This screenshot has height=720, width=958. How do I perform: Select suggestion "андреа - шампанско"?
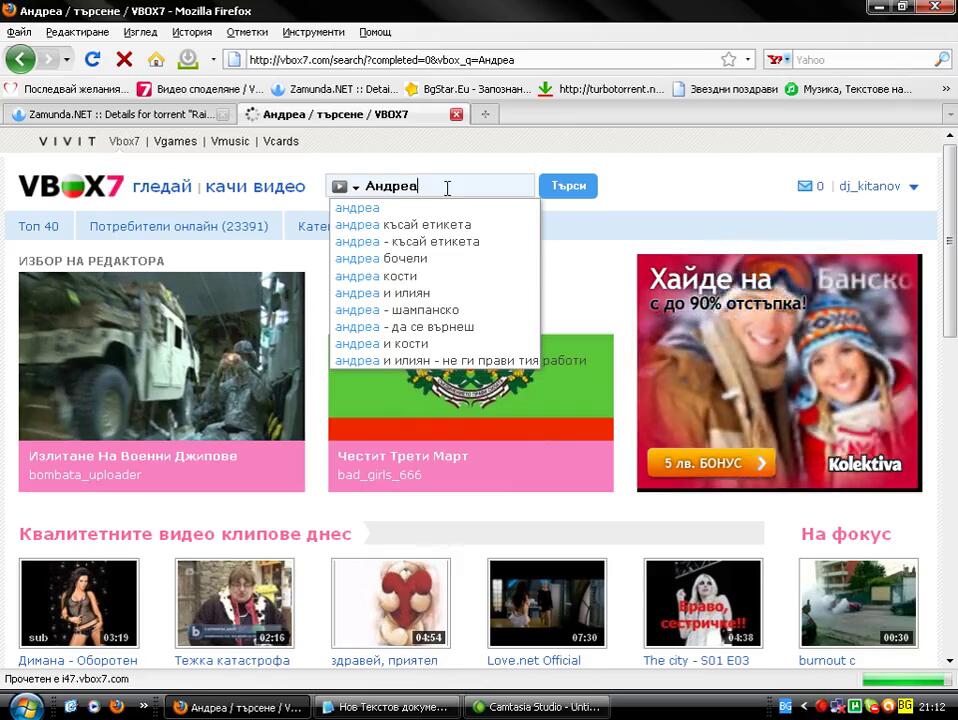pos(397,310)
